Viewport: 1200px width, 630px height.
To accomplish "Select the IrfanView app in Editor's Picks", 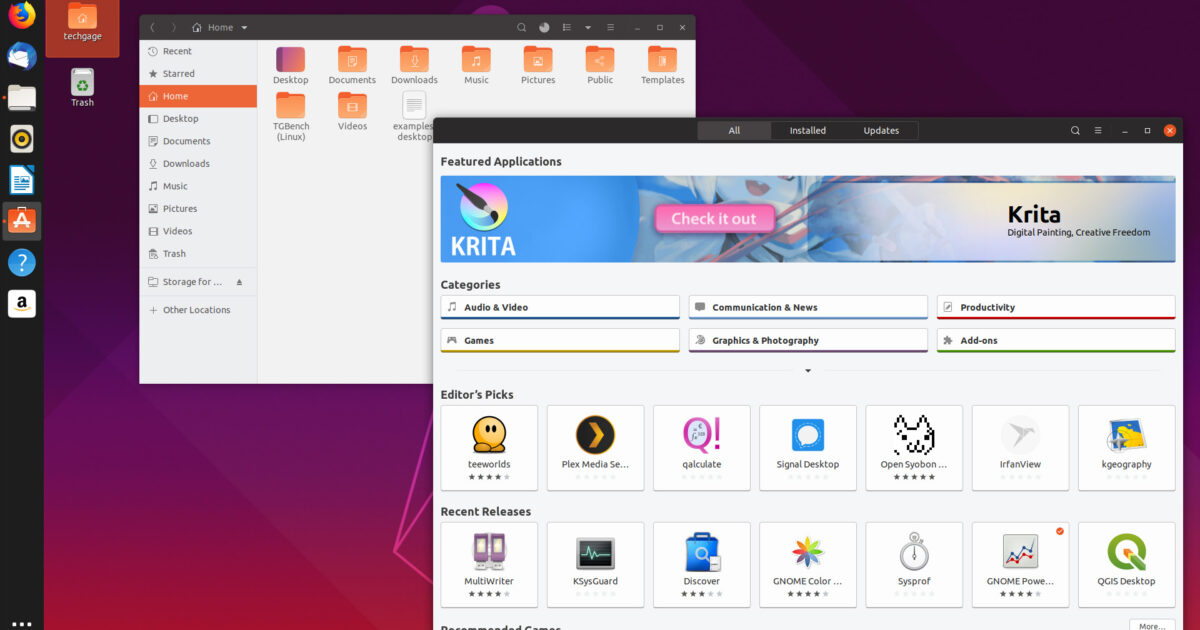I will [x=1020, y=447].
